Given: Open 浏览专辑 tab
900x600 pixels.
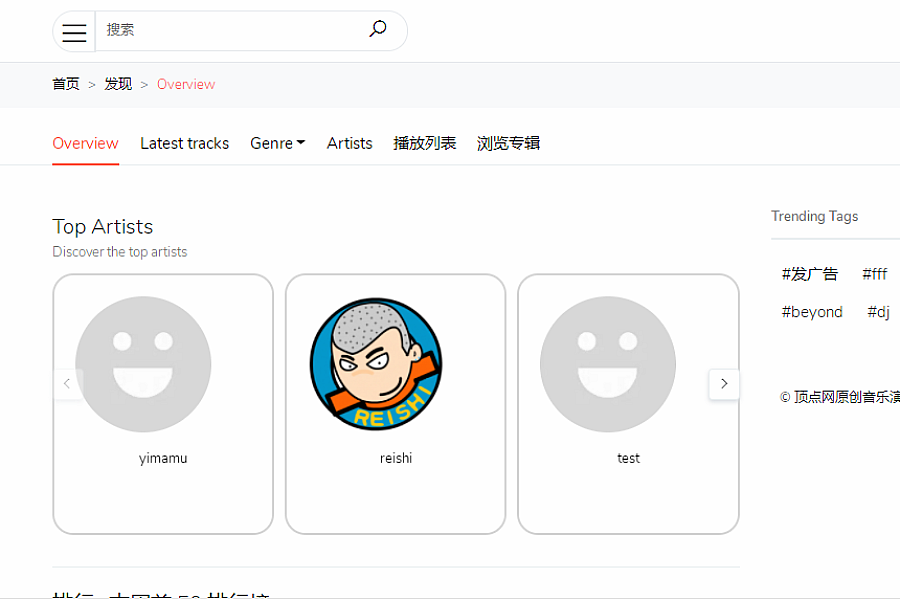Looking at the screenshot, I should [508, 143].
